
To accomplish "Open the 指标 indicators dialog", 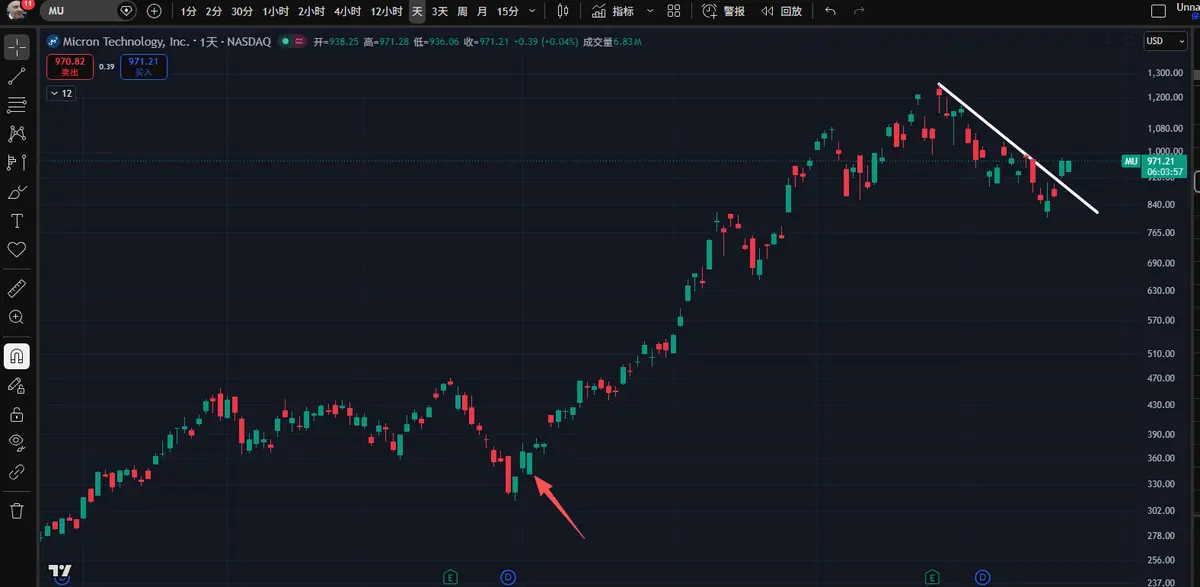I will (612, 11).
